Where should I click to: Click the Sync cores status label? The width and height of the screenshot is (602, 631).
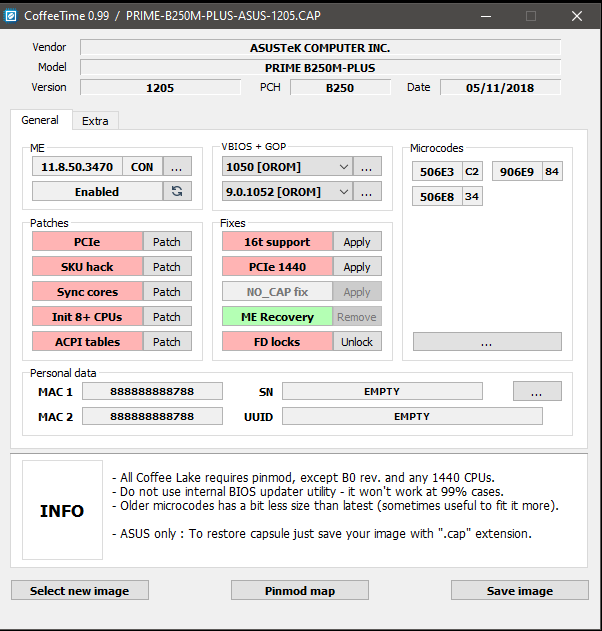pos(87,291)
